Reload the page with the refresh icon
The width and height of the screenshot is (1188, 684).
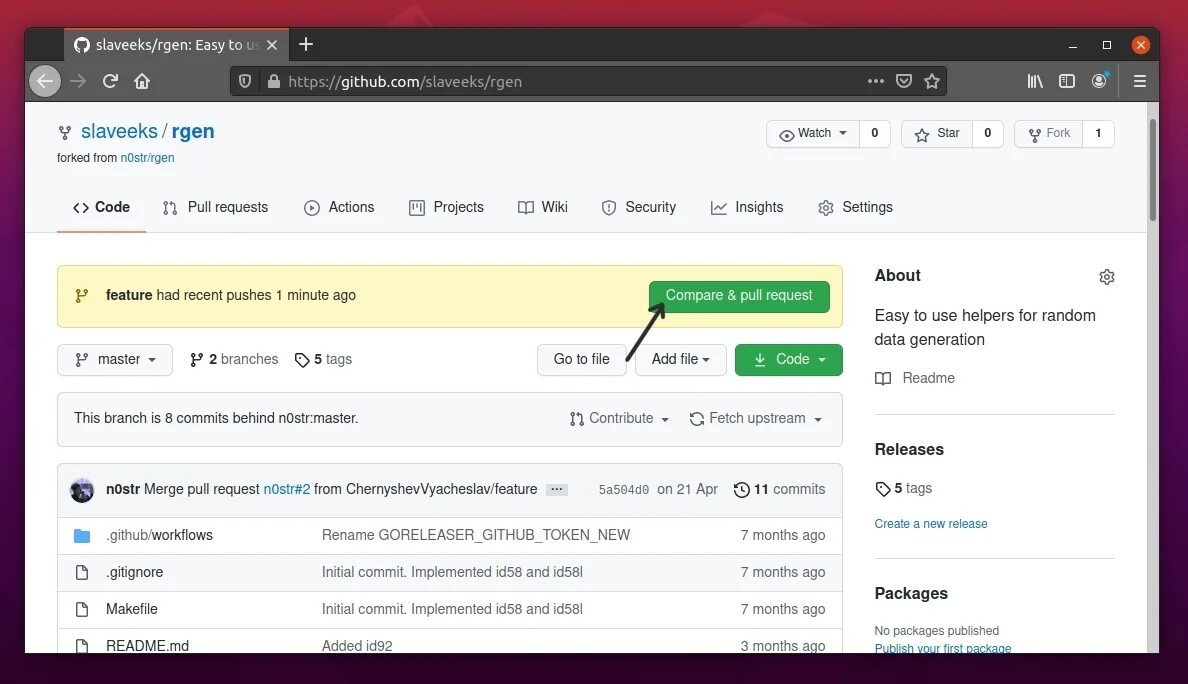[x=110, y=81]
